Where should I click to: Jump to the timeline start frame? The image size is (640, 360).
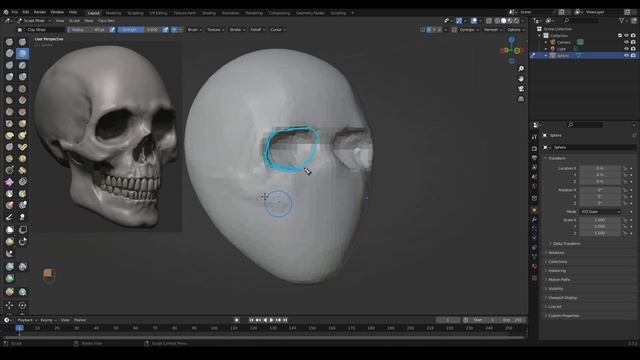pyautogui.click(x=251, y=320)
